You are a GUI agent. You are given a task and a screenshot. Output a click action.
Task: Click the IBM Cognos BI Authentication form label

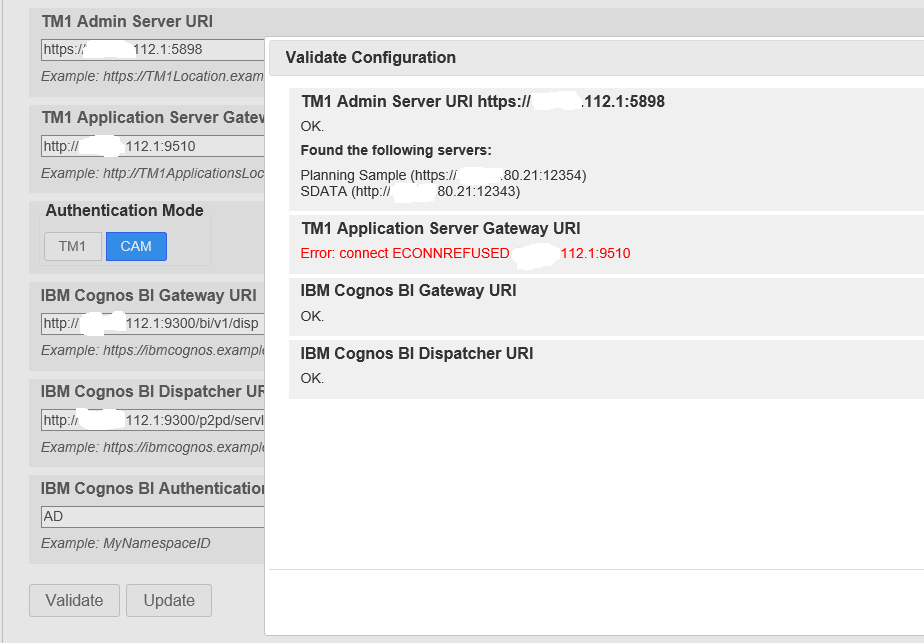(x=153, y=489)
